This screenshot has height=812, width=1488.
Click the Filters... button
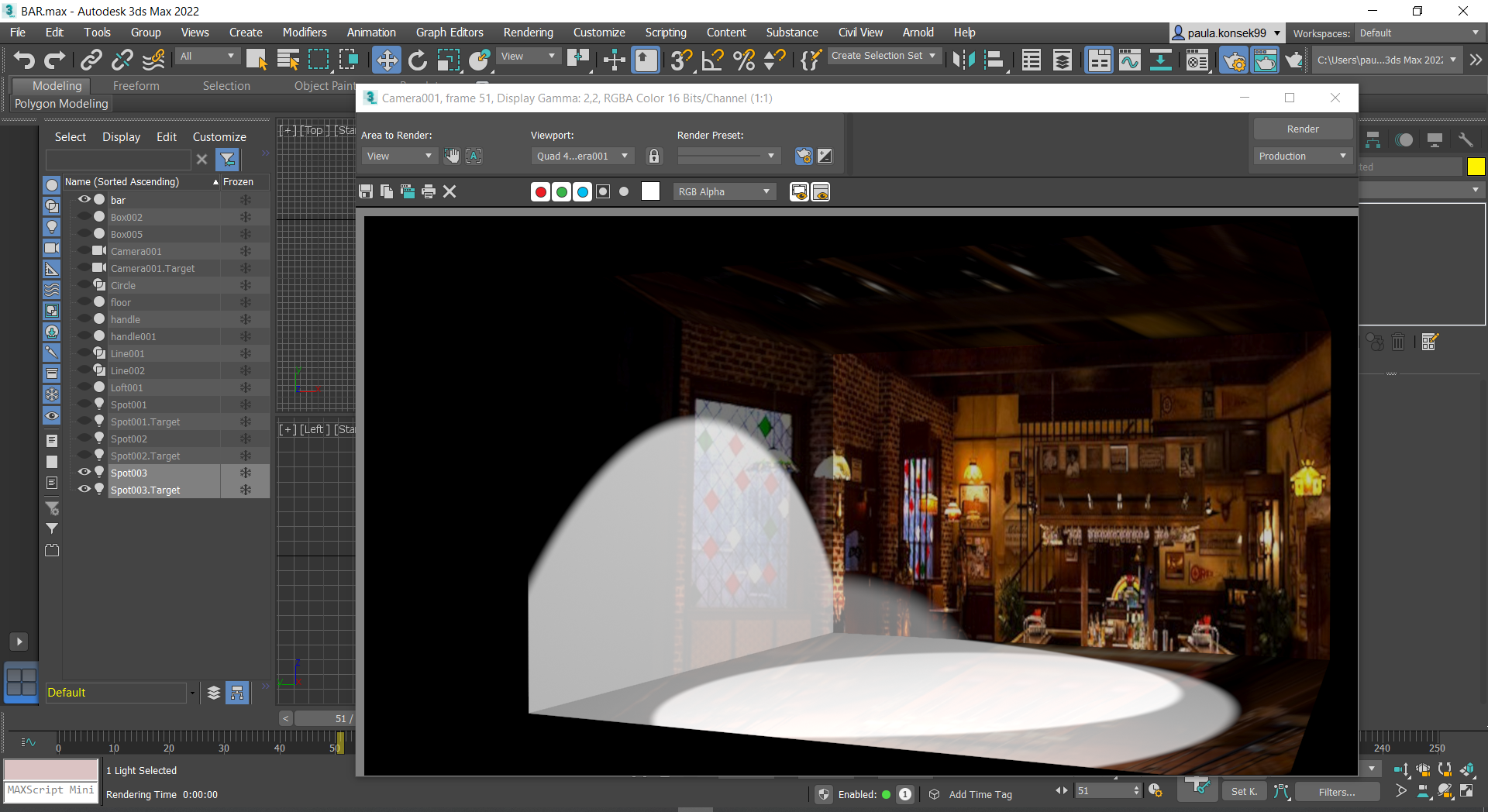[x=1337, y=792]
